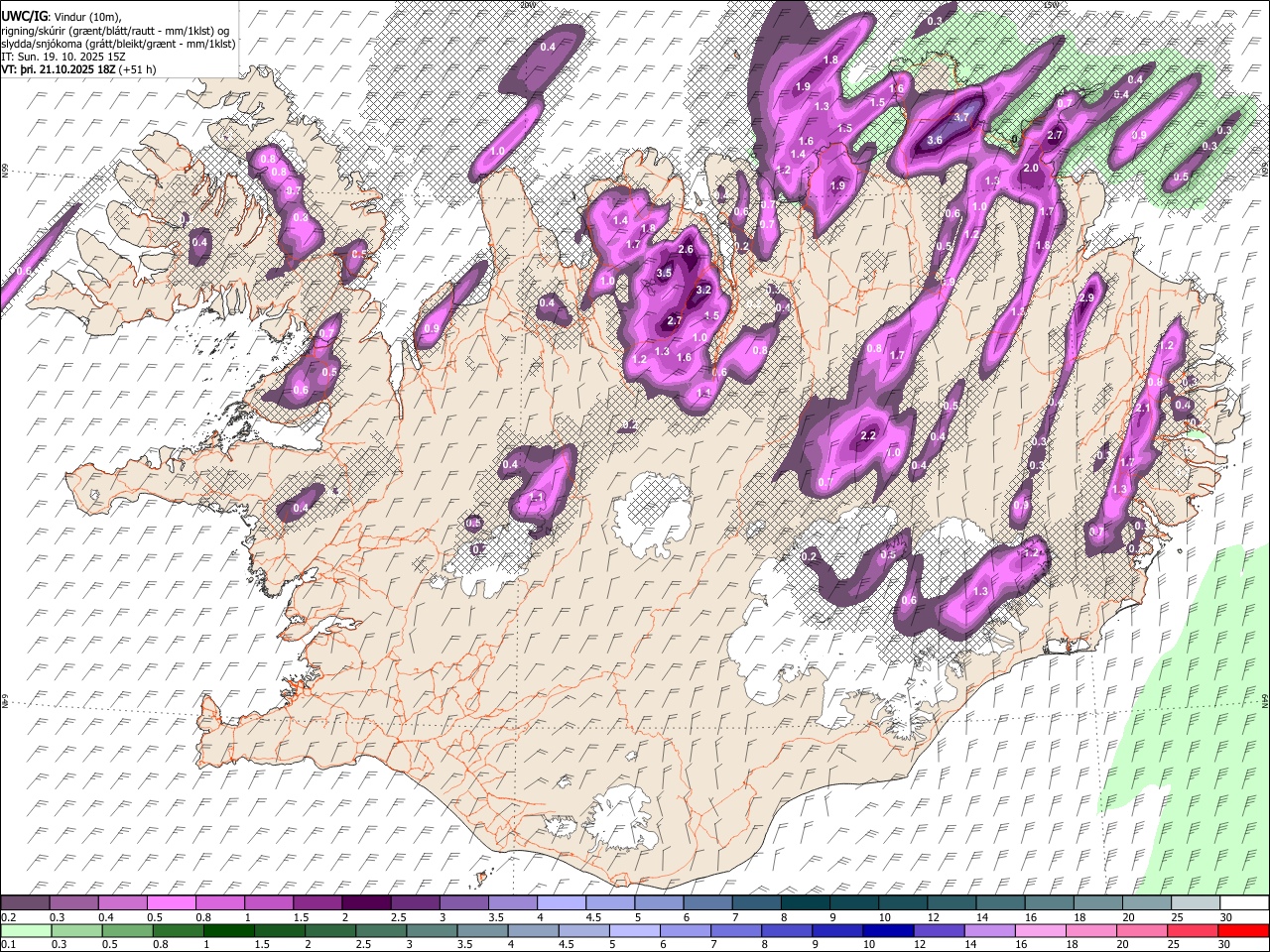Screen dimensions: 1270x952
Task: Click the 'UWC/IG: Vindur (10m)' title text
Action: [61, 16]
